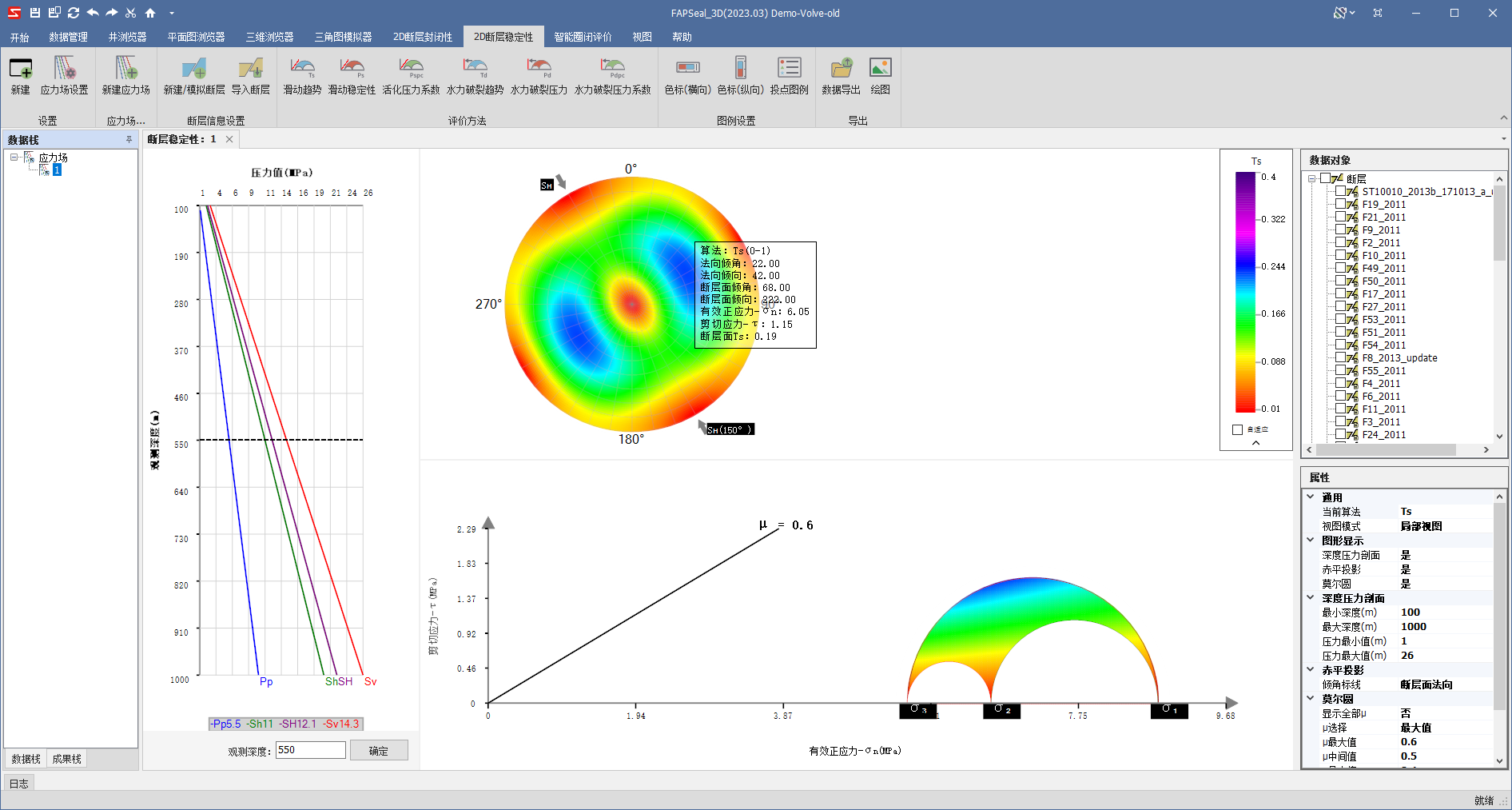Click the save icon in title bar

(35, 13)
